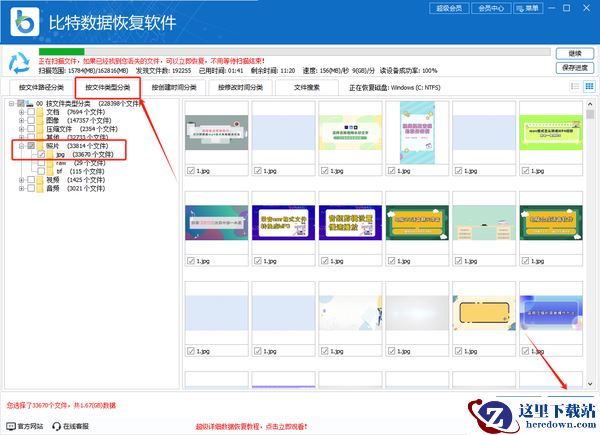Open the 菜单 menu button

528,8
